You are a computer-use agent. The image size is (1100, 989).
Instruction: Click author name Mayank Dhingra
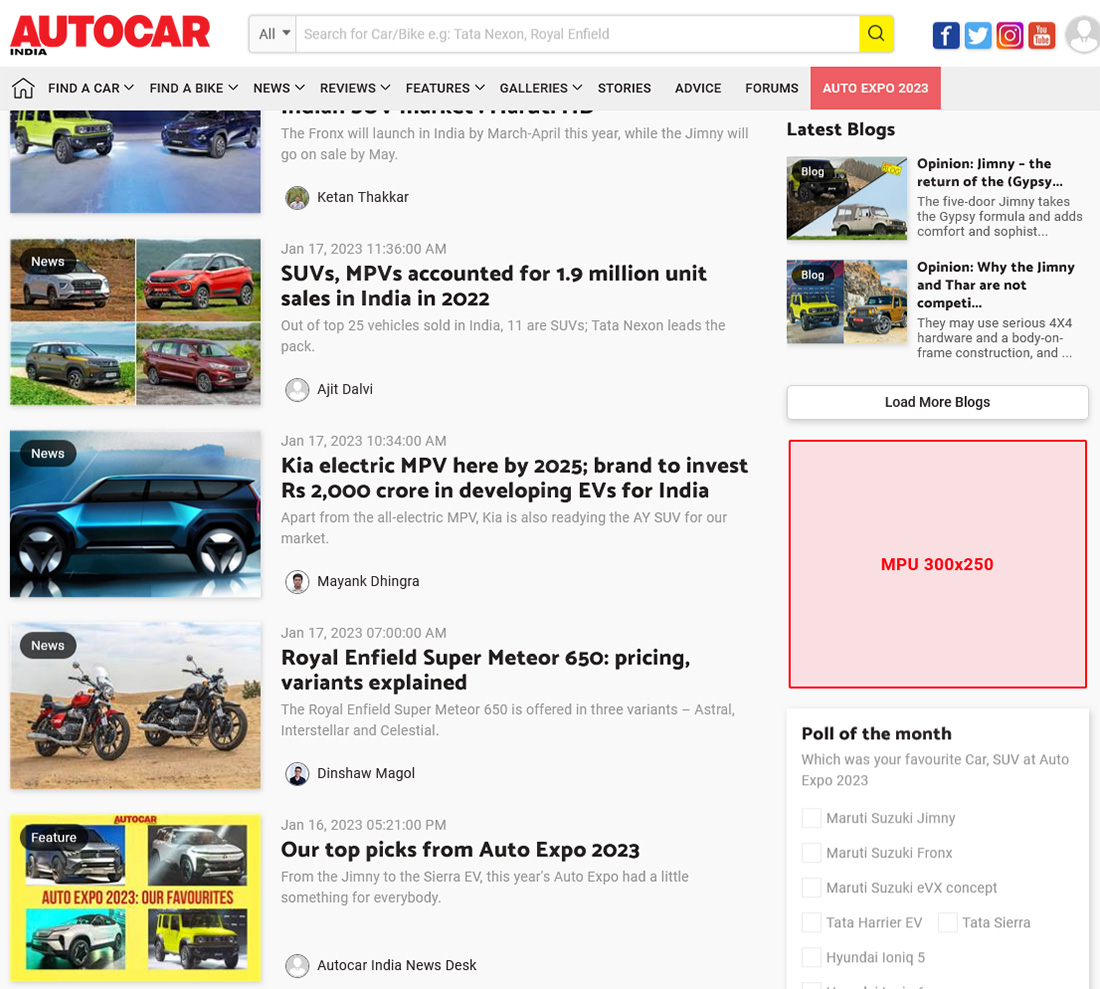368,581
